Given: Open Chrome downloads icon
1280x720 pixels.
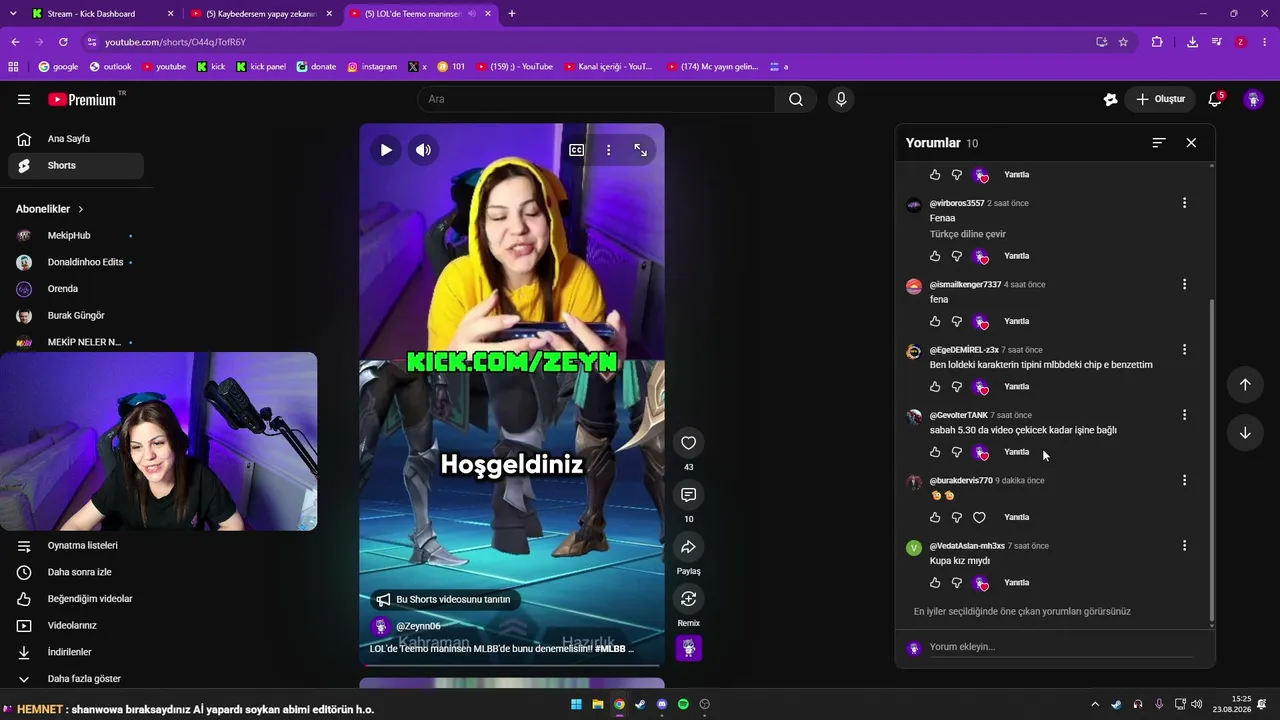Looking at the screenshot, I should click(x=1192, y=42).
